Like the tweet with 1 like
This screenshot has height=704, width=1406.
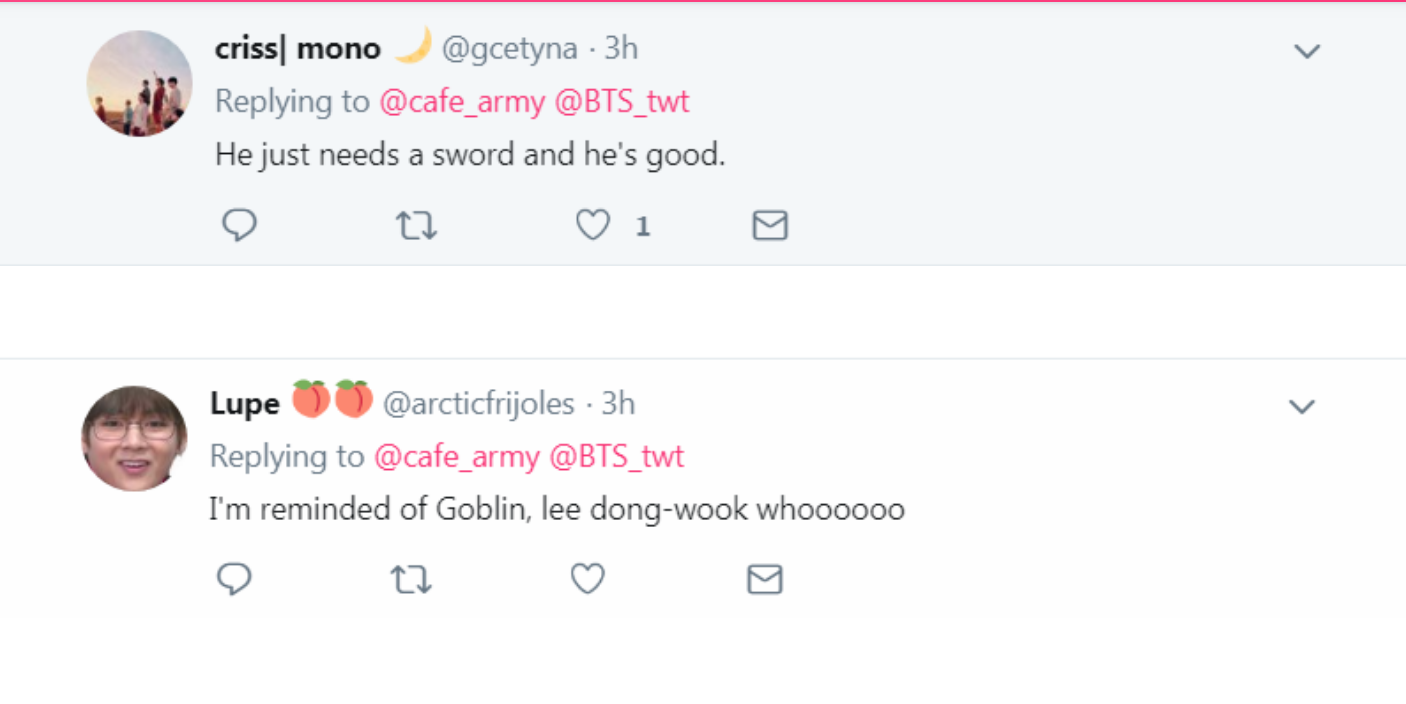(x=593, y=226)
